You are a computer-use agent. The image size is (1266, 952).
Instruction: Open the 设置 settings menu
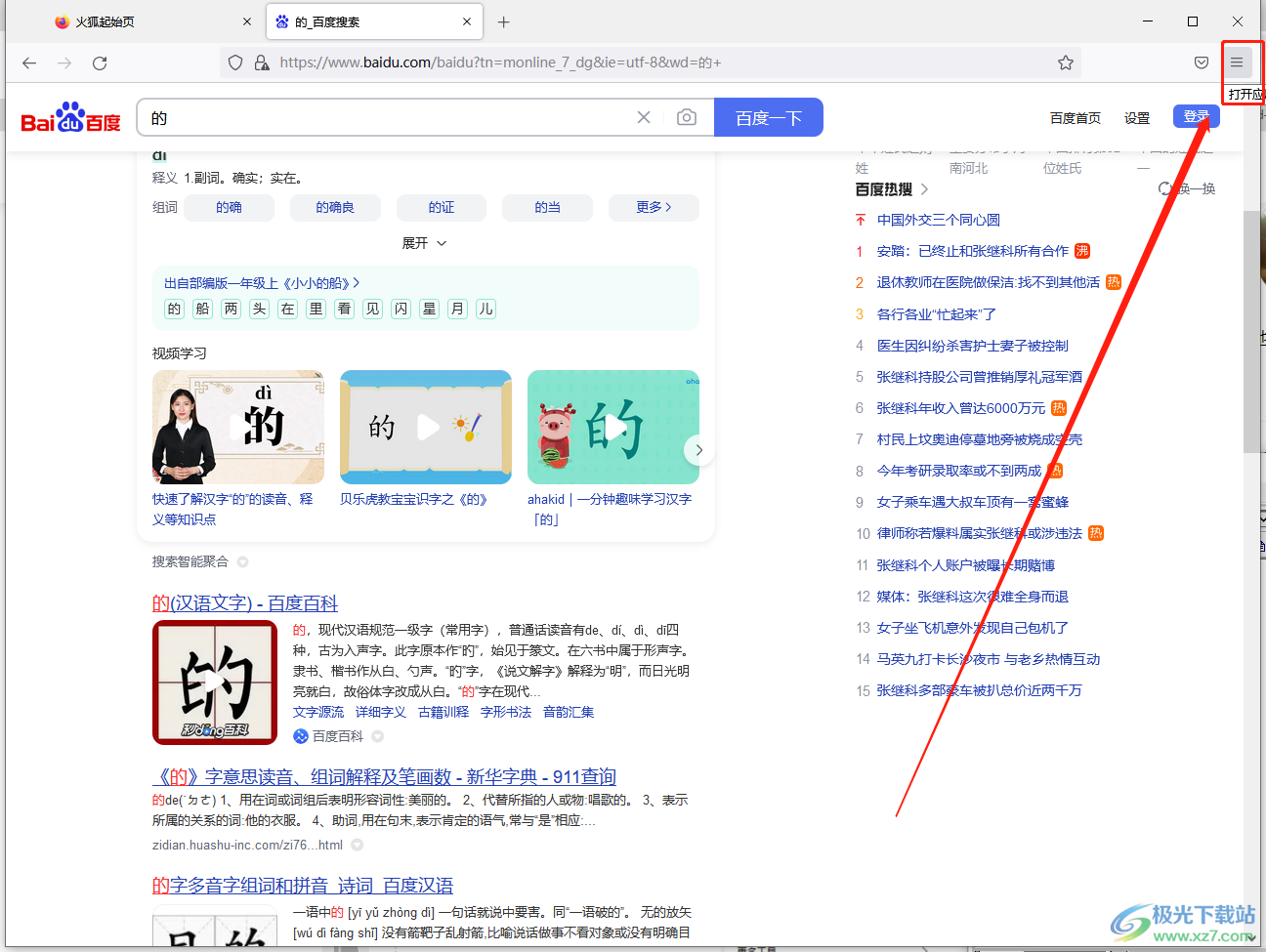pyautogui.click(x=1137, y=118)
